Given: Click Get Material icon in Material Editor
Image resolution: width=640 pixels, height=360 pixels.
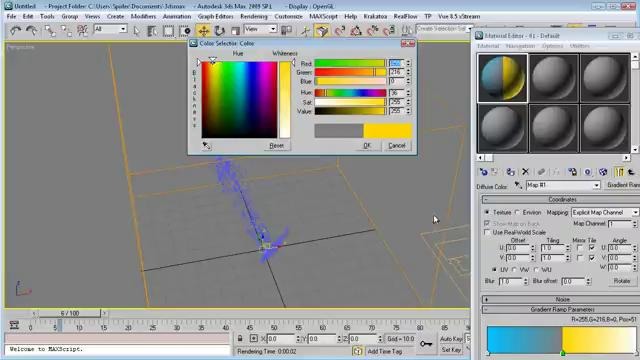Looking at the screenshot, I should click(484, 172).
